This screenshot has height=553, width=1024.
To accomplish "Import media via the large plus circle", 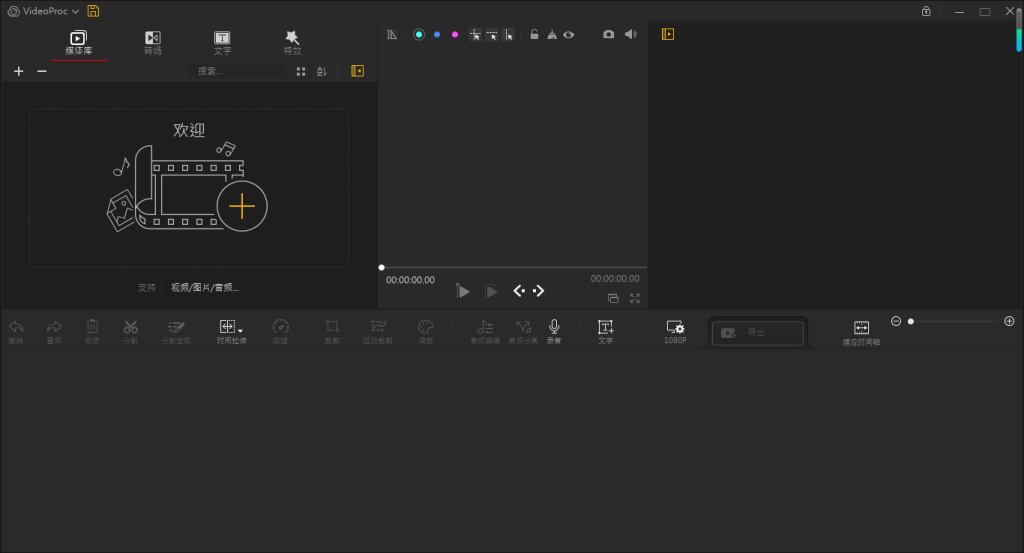I will (x=242, y=206).
